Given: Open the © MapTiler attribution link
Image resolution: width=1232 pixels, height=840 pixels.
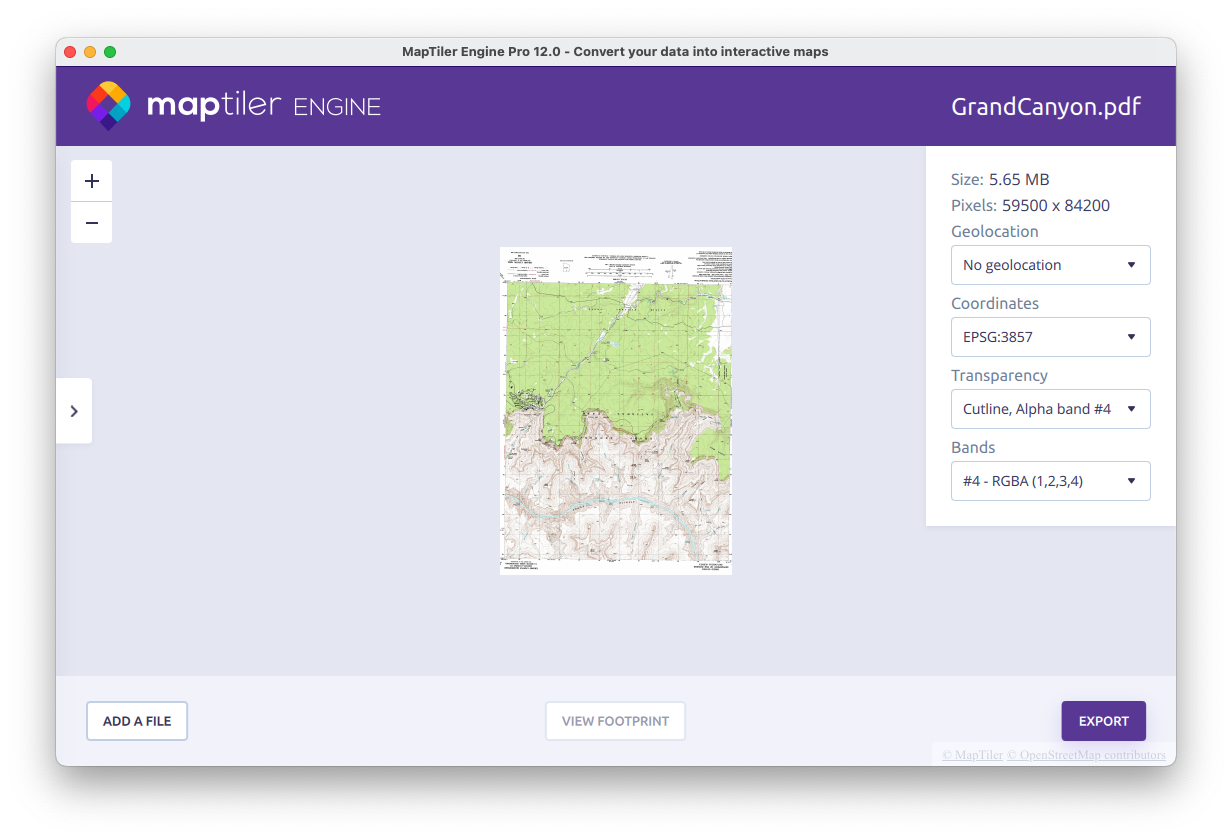Looking at the screenshot, I should click(972, 755).
